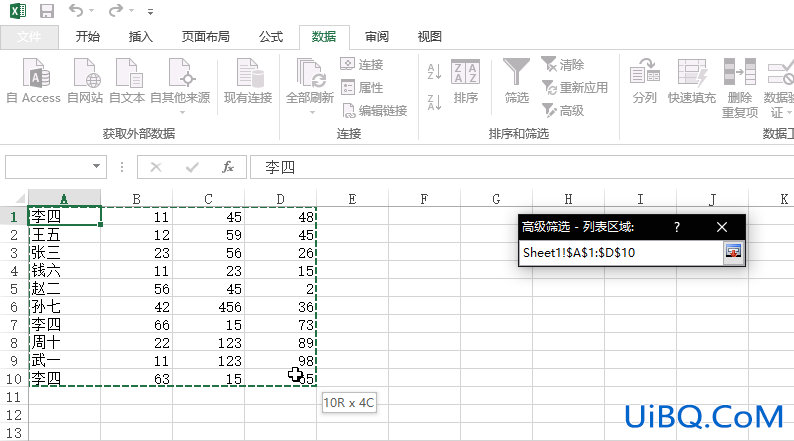The width and height of the screenshot is (794, 441).
Task: Click 分列 text to columns
Action: tap(644, 81)
